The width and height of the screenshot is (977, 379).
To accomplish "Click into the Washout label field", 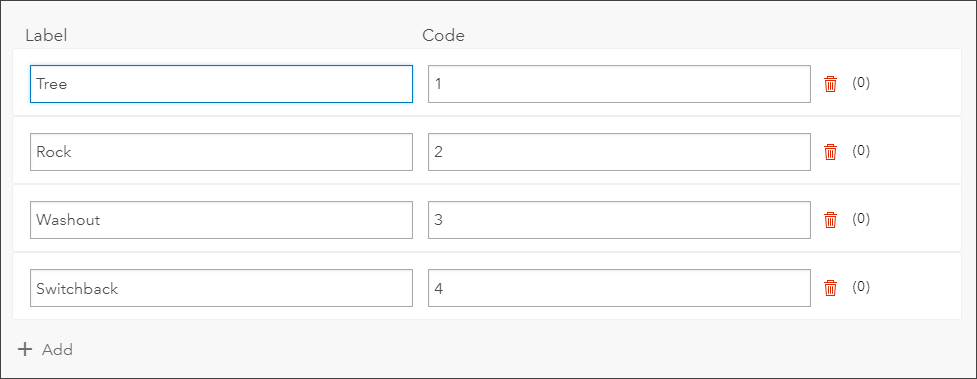I will point(221,219).
